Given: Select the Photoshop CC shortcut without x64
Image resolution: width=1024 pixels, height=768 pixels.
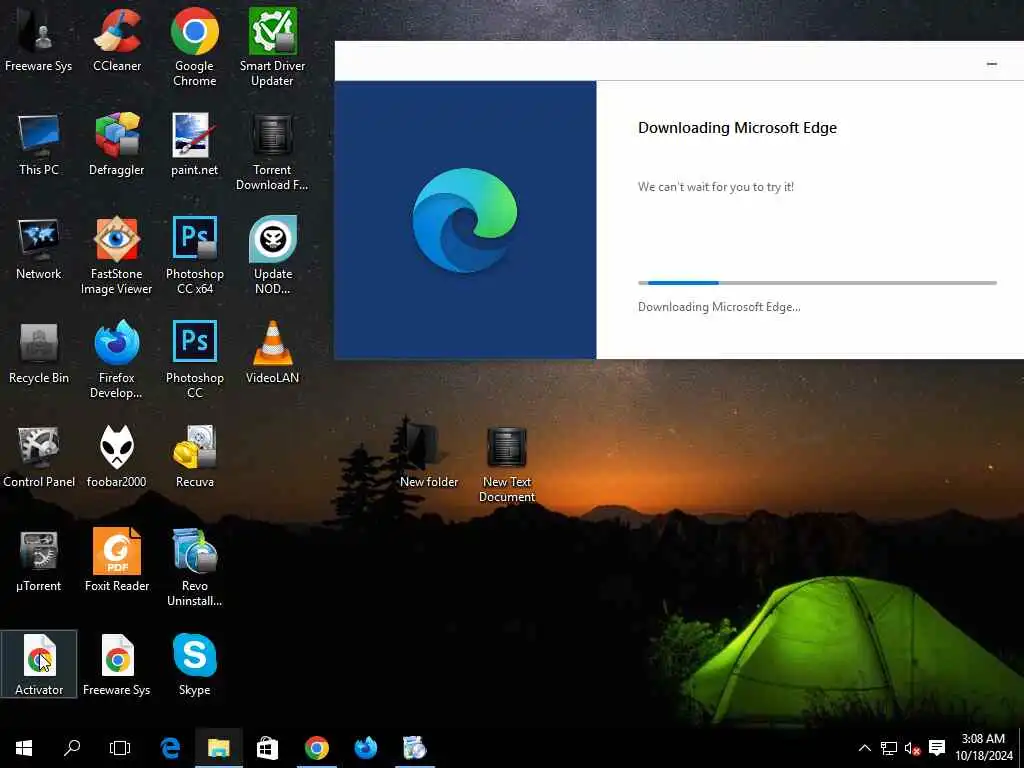Looking at the screenshot, I should [x=195, y=359].
